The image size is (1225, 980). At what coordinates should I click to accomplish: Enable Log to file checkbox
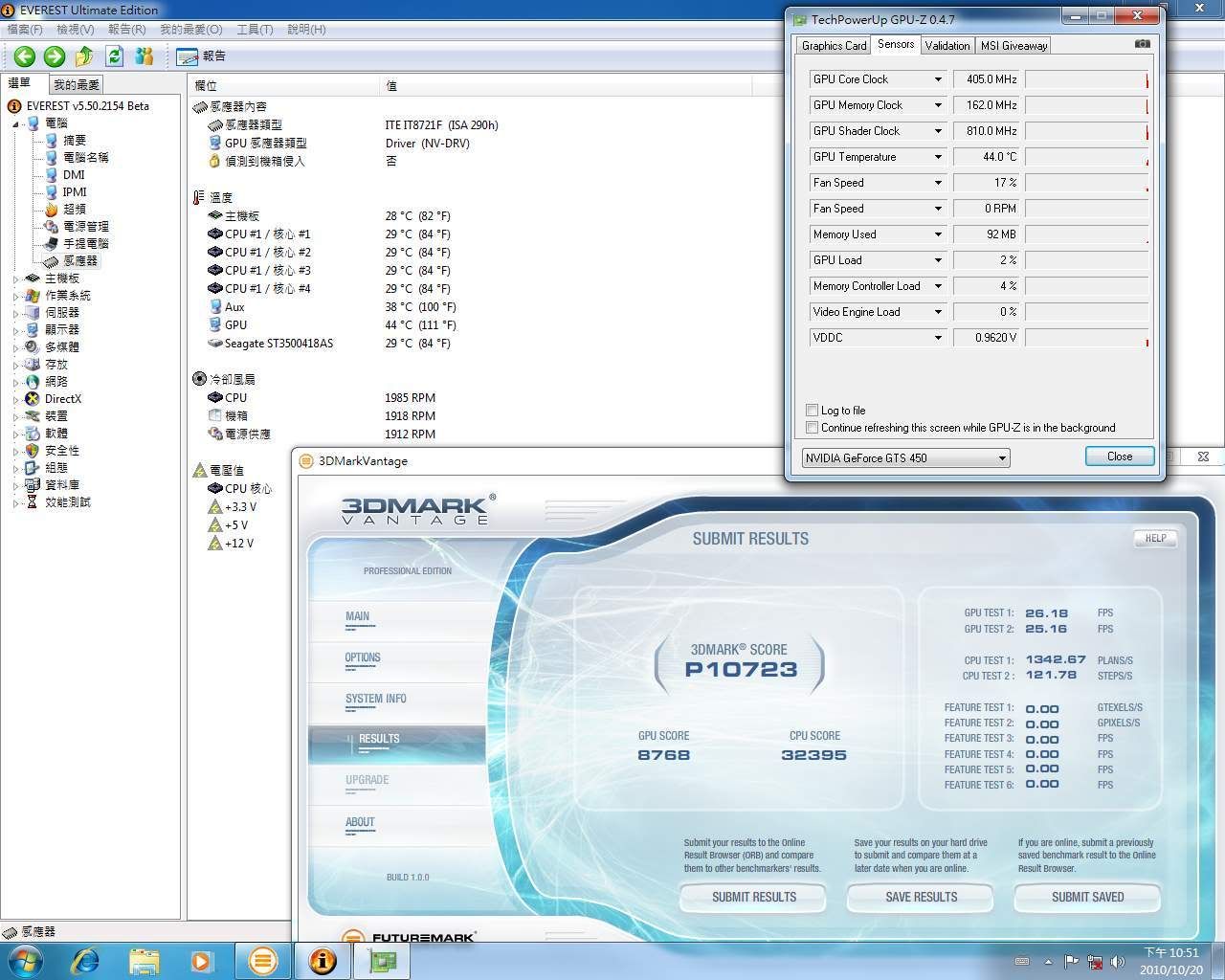tap(812, 410)
